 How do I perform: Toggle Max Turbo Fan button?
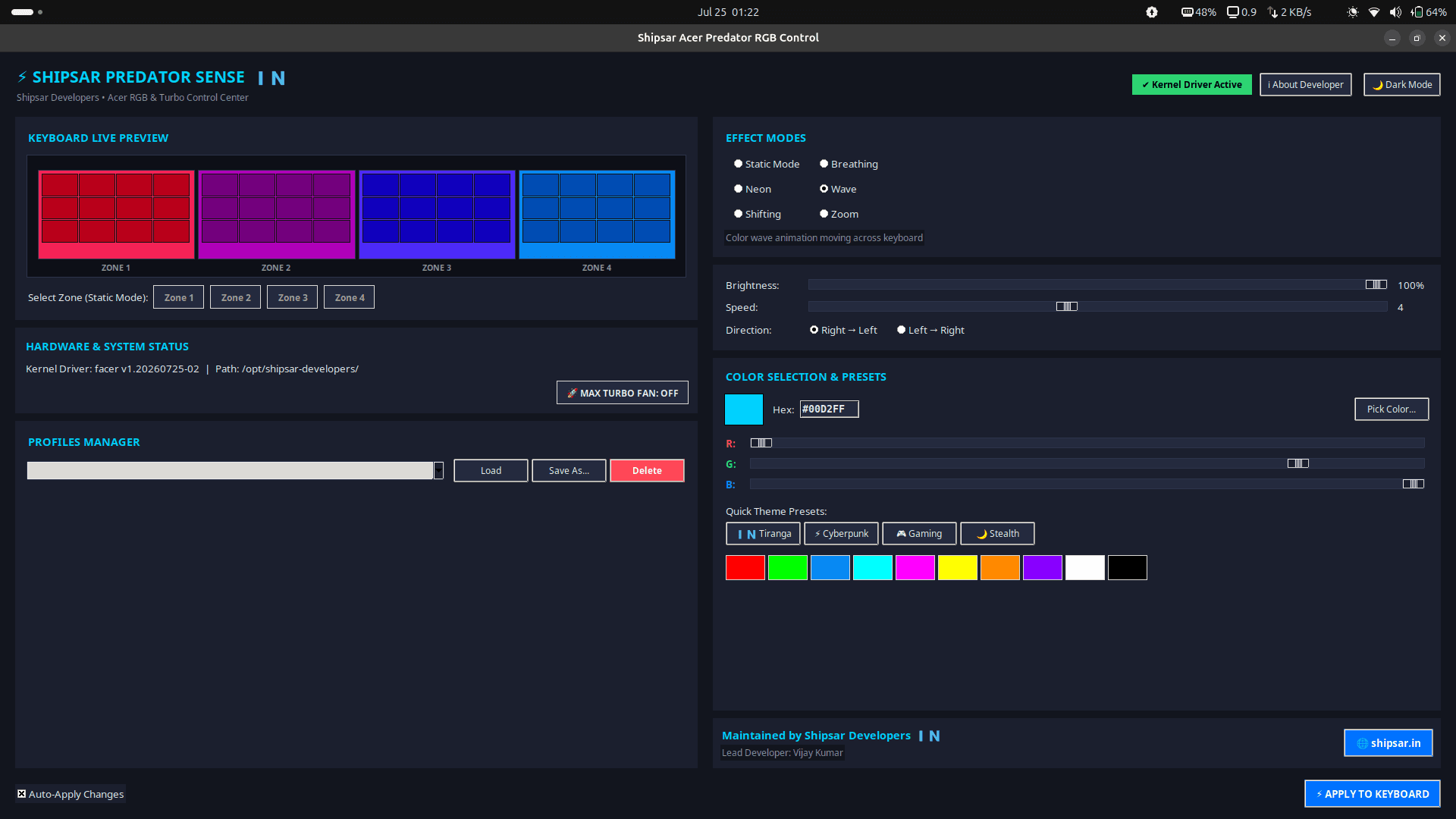pyautogui.click(x=623, y=393)
